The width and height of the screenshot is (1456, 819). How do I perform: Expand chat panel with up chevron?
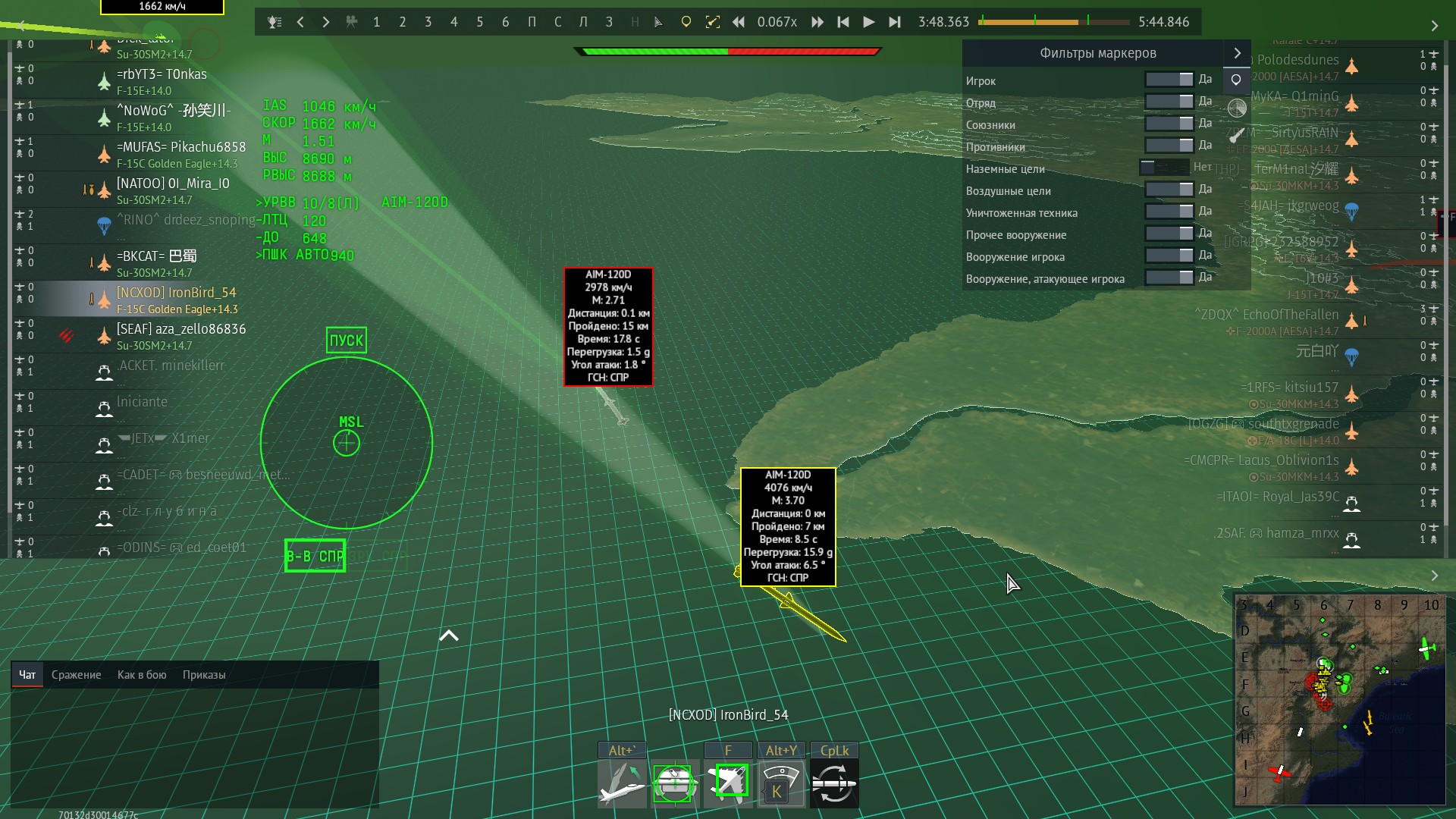(x=449, y=635)
